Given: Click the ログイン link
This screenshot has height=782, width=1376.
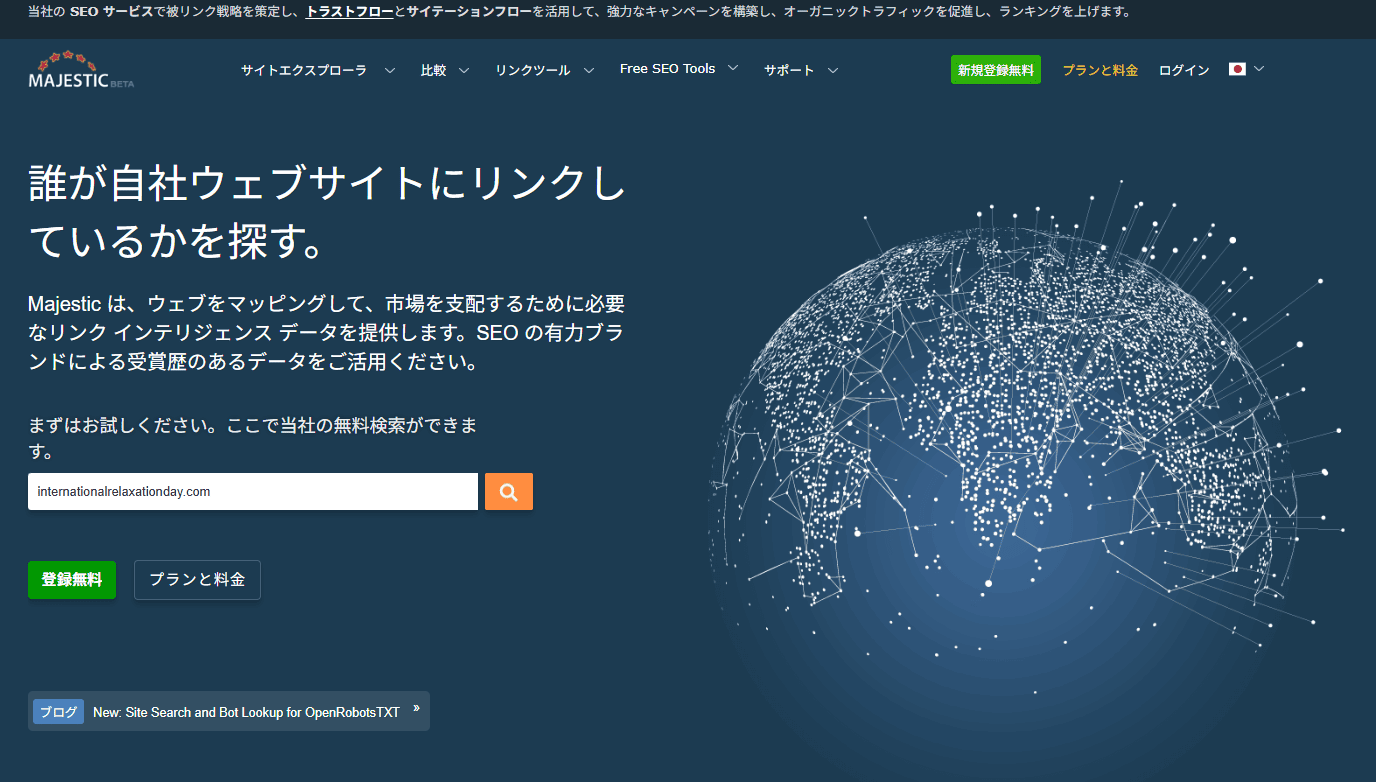Looking at the screenshot, I should coord(1184,70).
